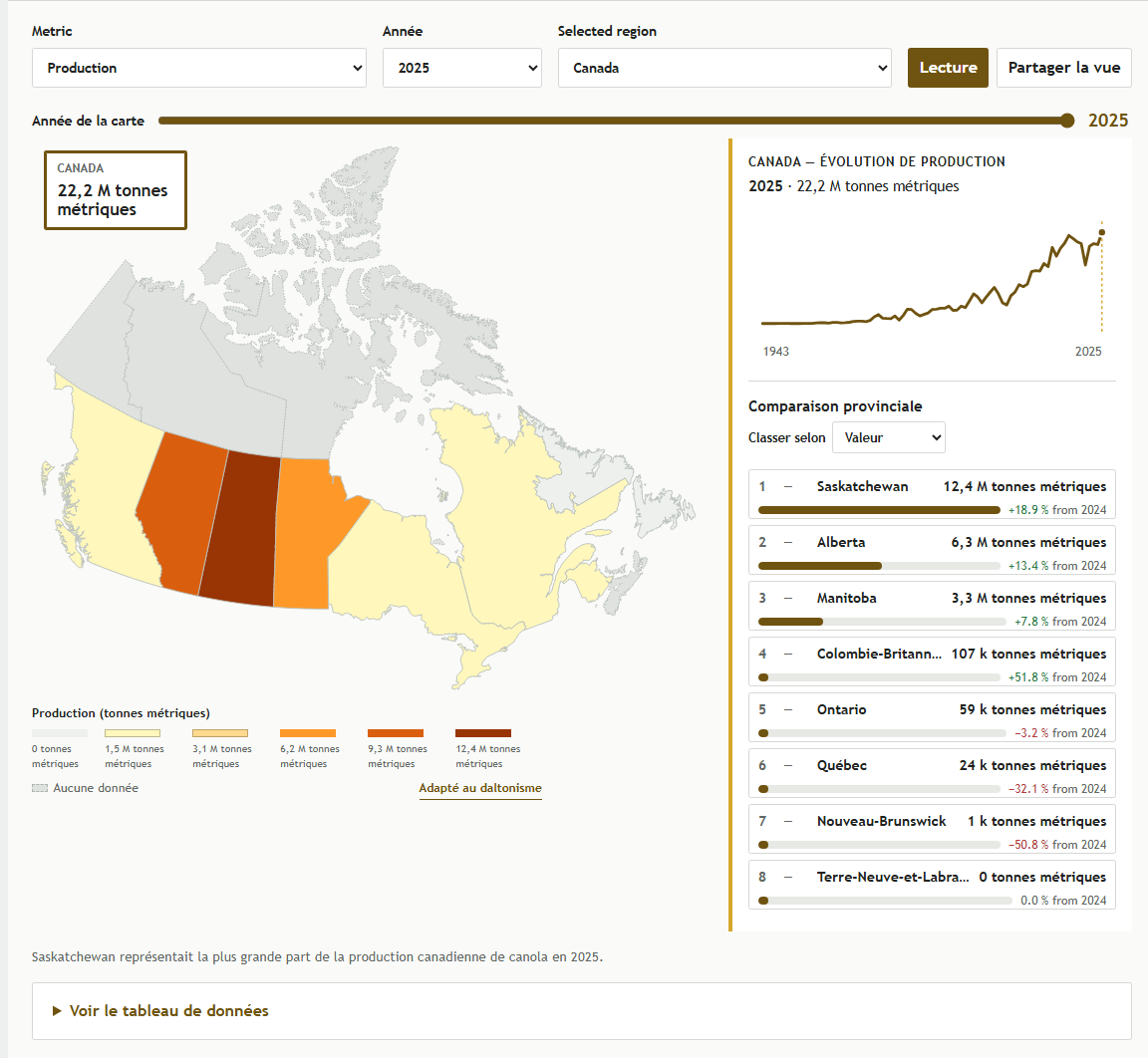Click the 'Production (tonnes métriques)' legend title
Screen dimensions: 1148x1058
click(121, 713)
